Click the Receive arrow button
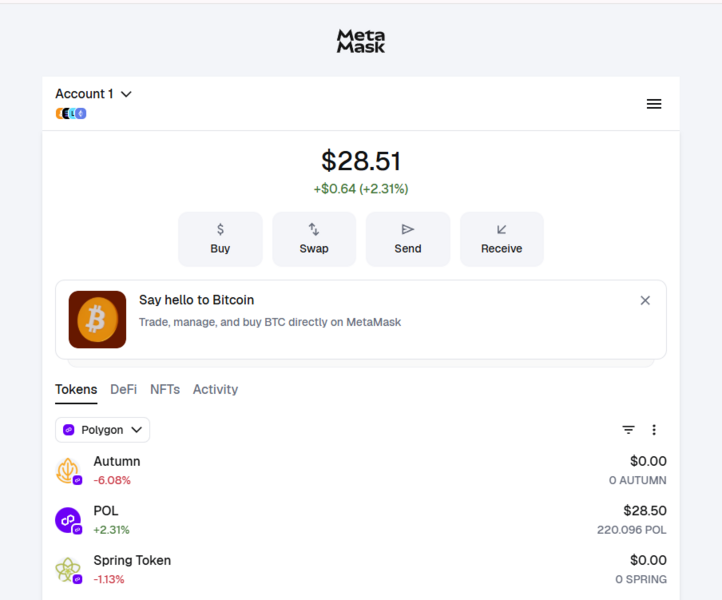Screen dimensions: 722x600 501,239
